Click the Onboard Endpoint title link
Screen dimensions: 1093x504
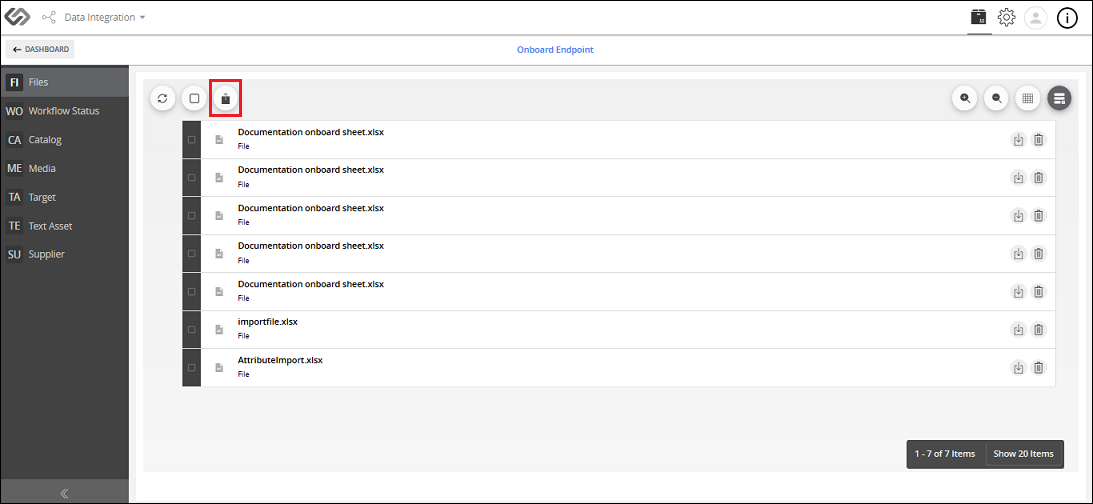pyautogui.click(x=555, y=49)
